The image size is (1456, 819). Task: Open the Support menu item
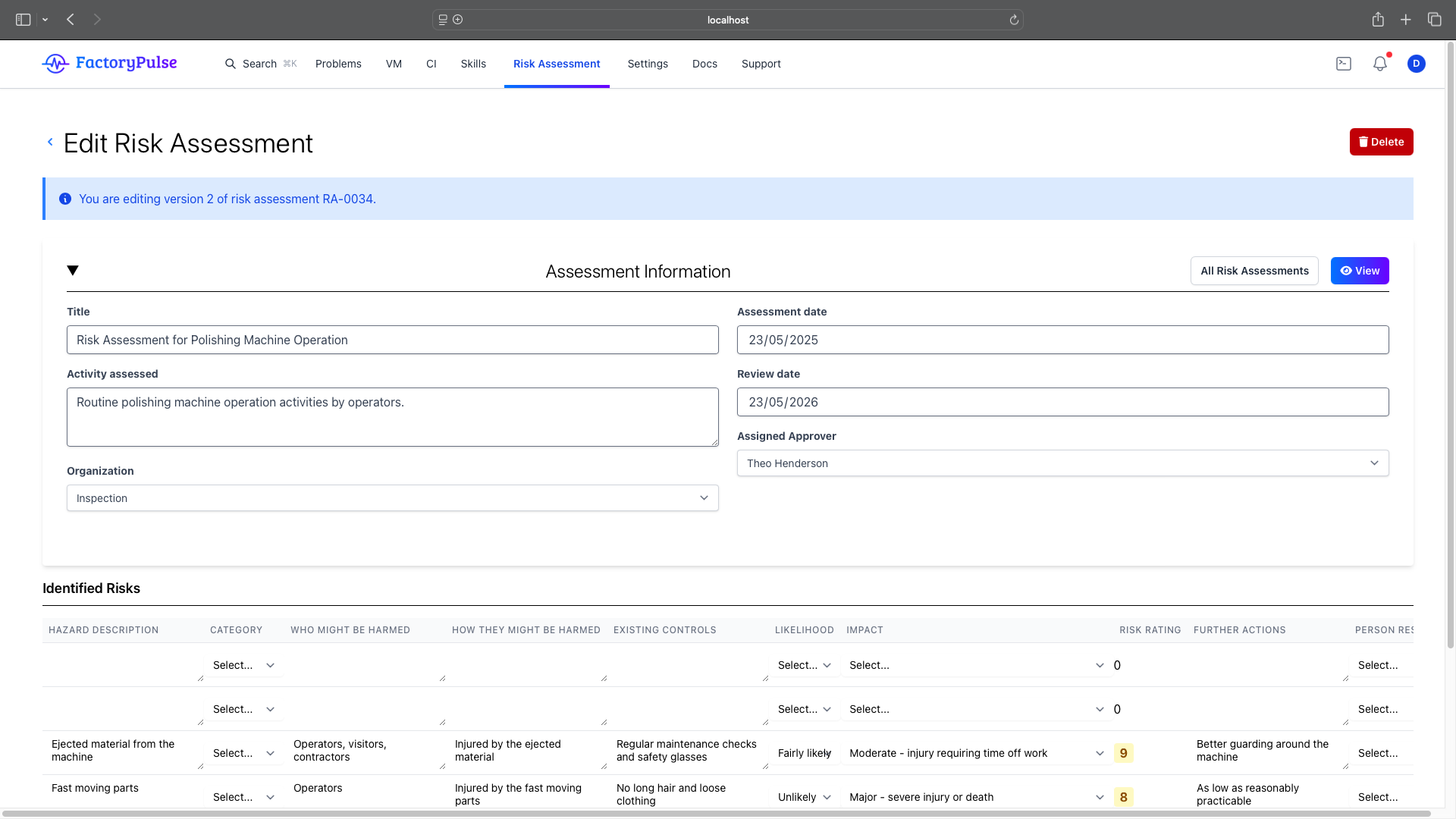[761, 64]
